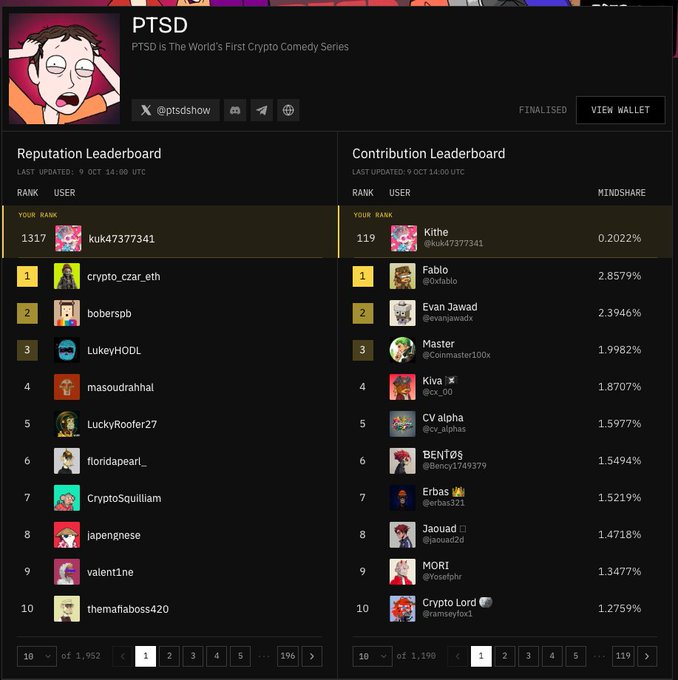The image size is (678, 680).
Task: Click the @evanjawadx handle
Action: (x=448, y=318)
